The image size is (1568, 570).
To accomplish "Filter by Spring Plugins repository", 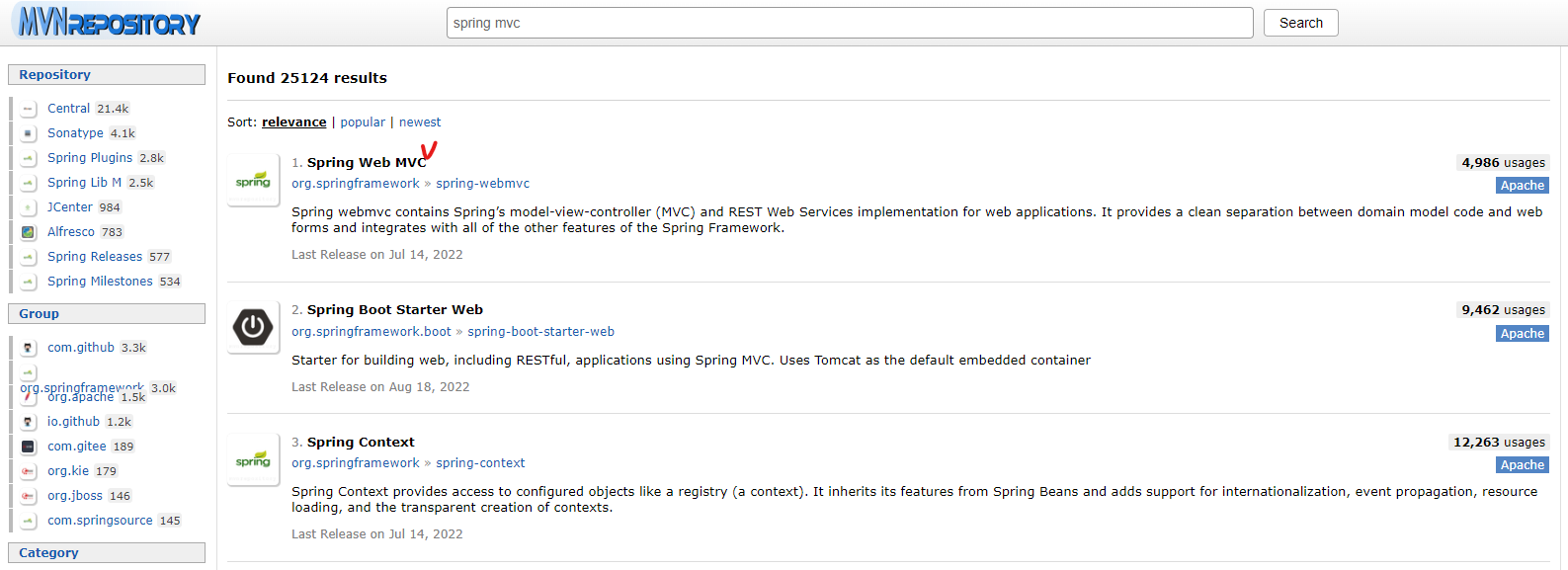I will coord(90,158).
